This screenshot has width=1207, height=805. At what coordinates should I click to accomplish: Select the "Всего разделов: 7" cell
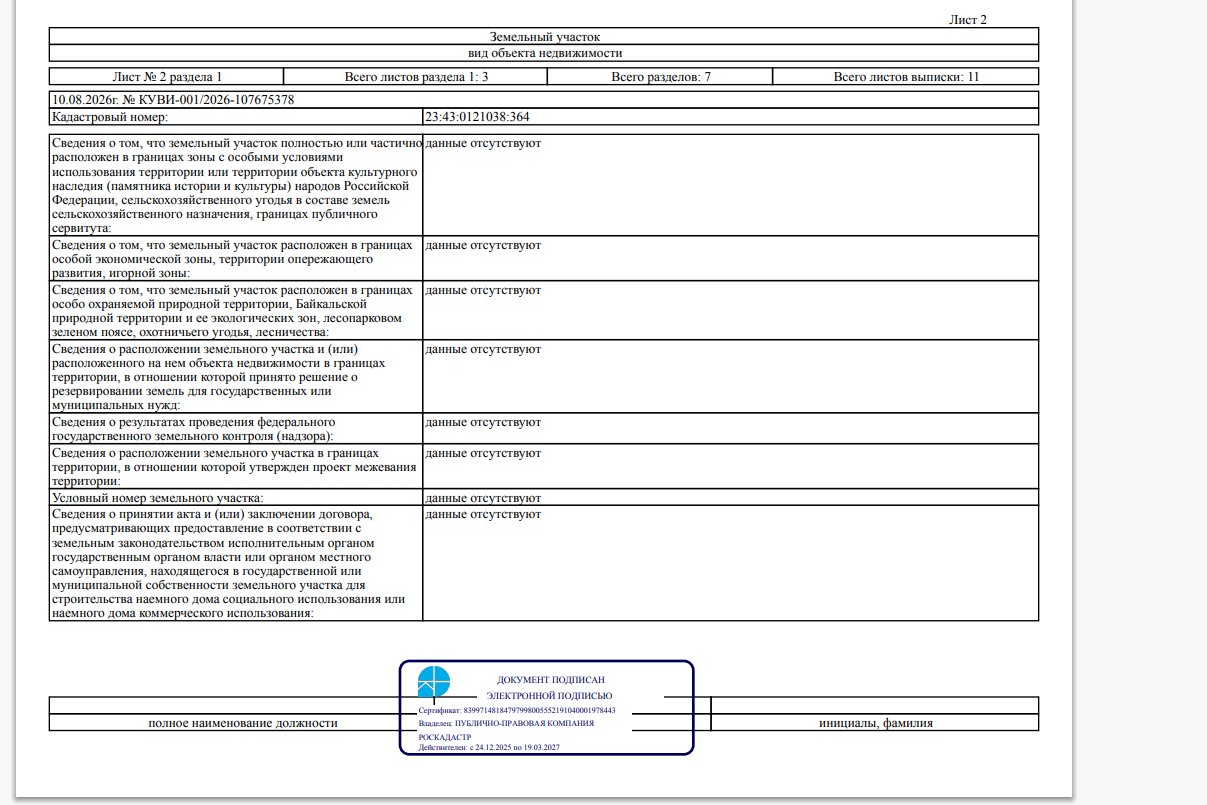tap(661, 77)
